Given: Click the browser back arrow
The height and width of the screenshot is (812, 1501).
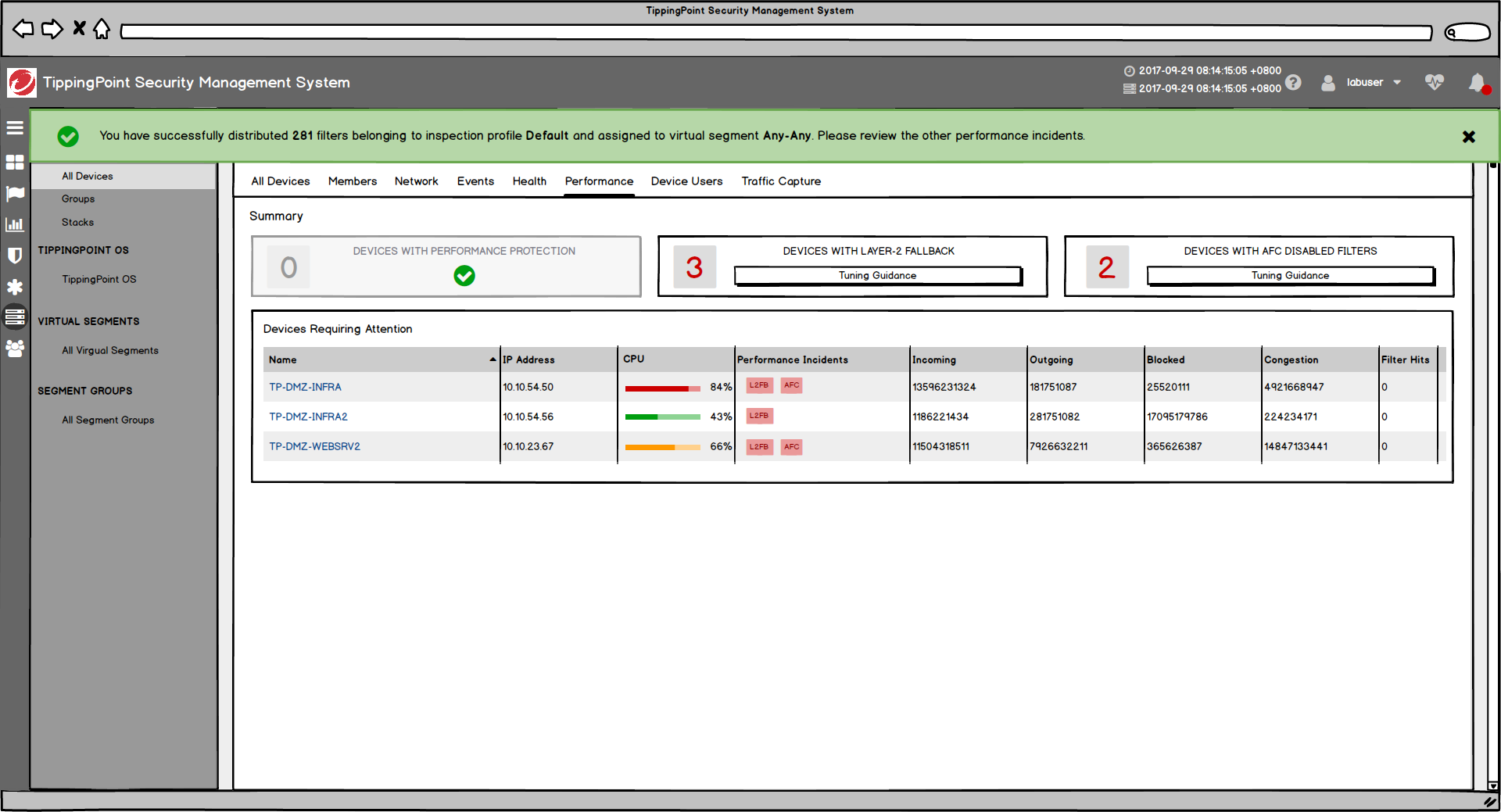Looking at the screenshot, I should (23, 29).
